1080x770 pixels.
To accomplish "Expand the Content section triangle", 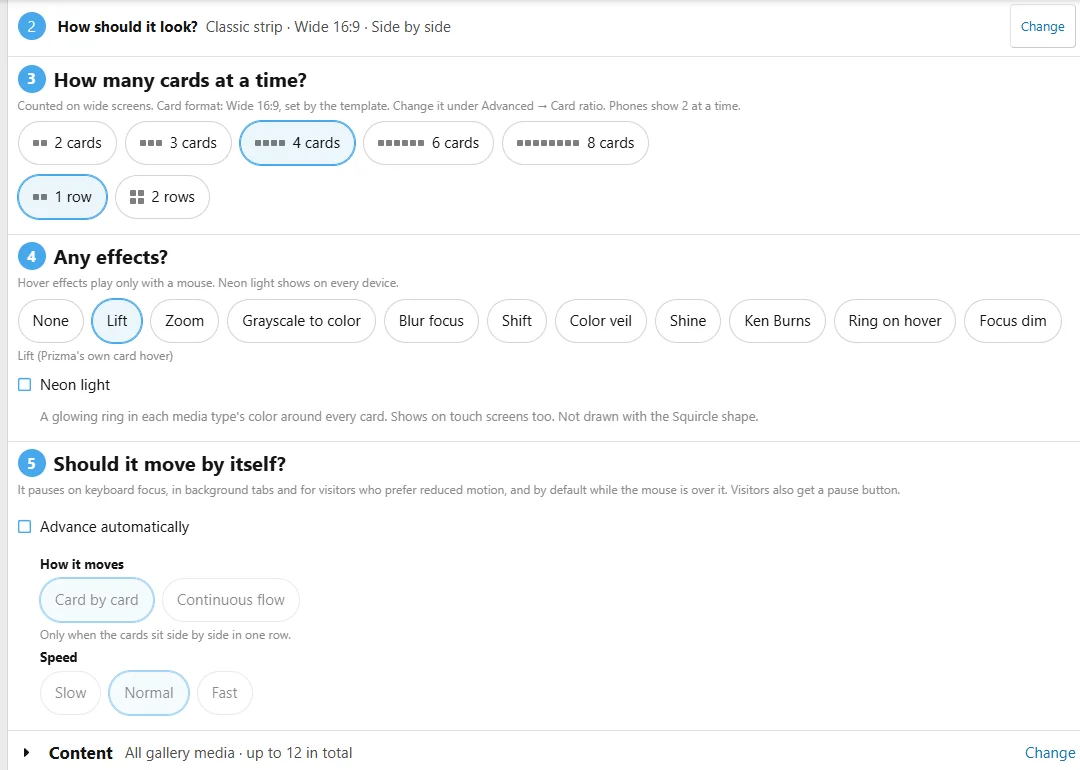I will [x=26, y=753].
